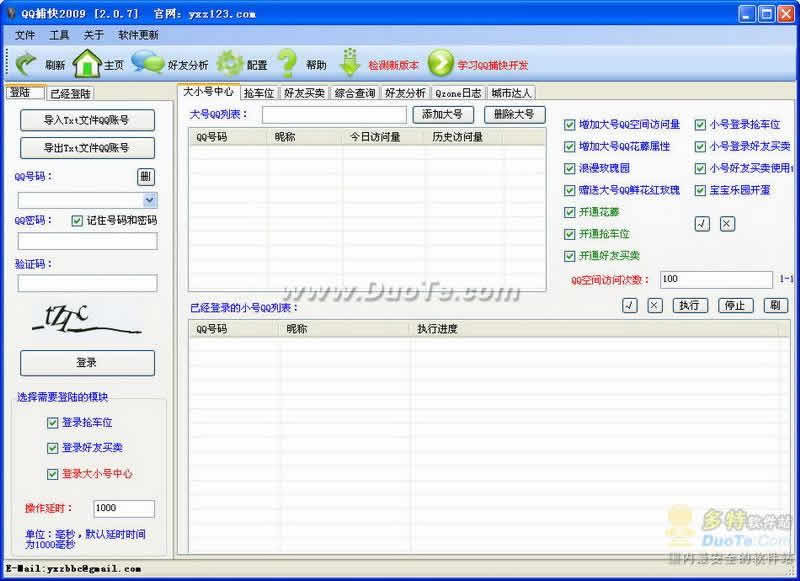Toggle 开通花藤 checkbox
Image resolution: width=800 pixels, height=581 pixels.
click(569, 212)
